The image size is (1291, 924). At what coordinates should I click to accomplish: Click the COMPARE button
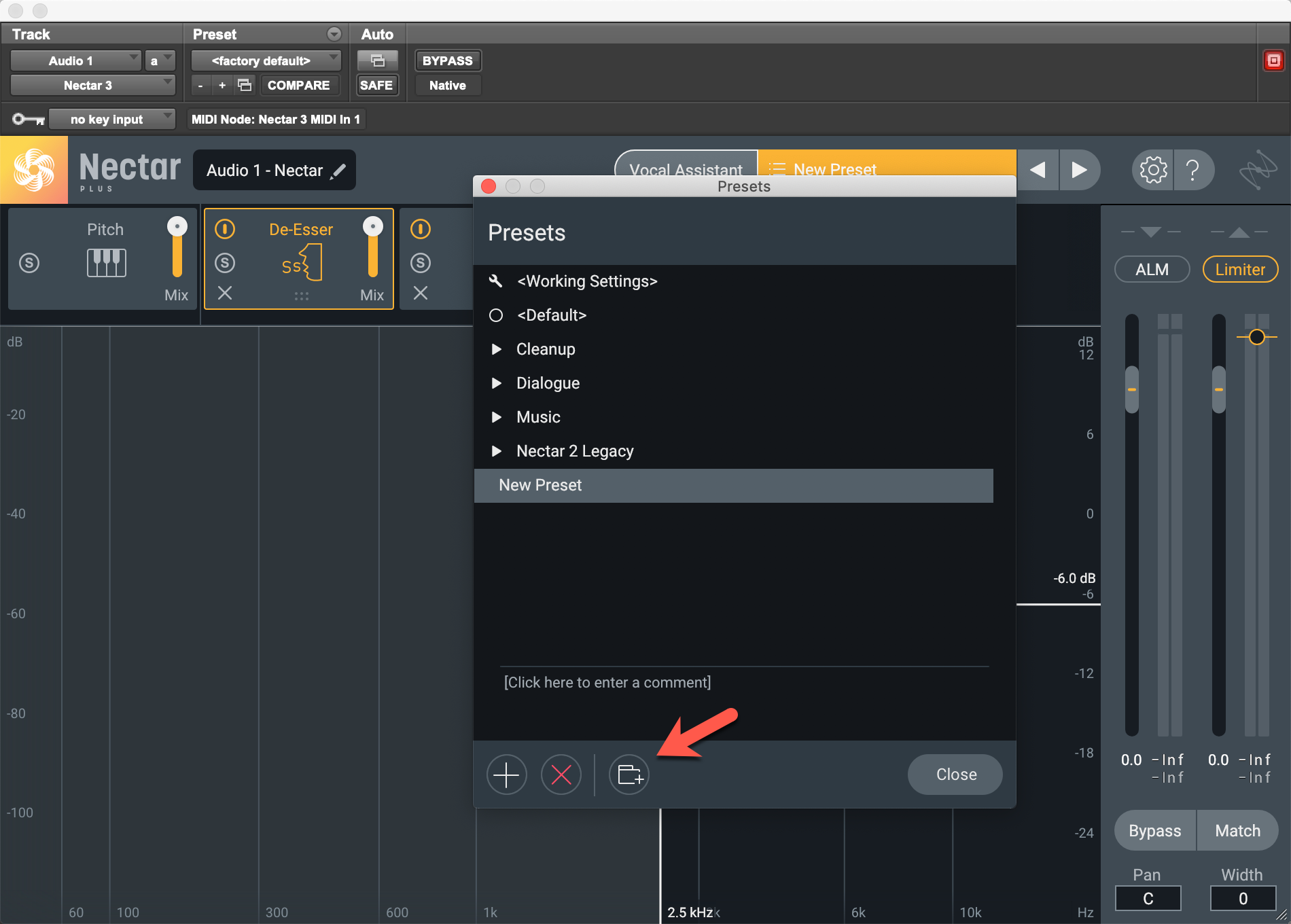coord(299,85)
